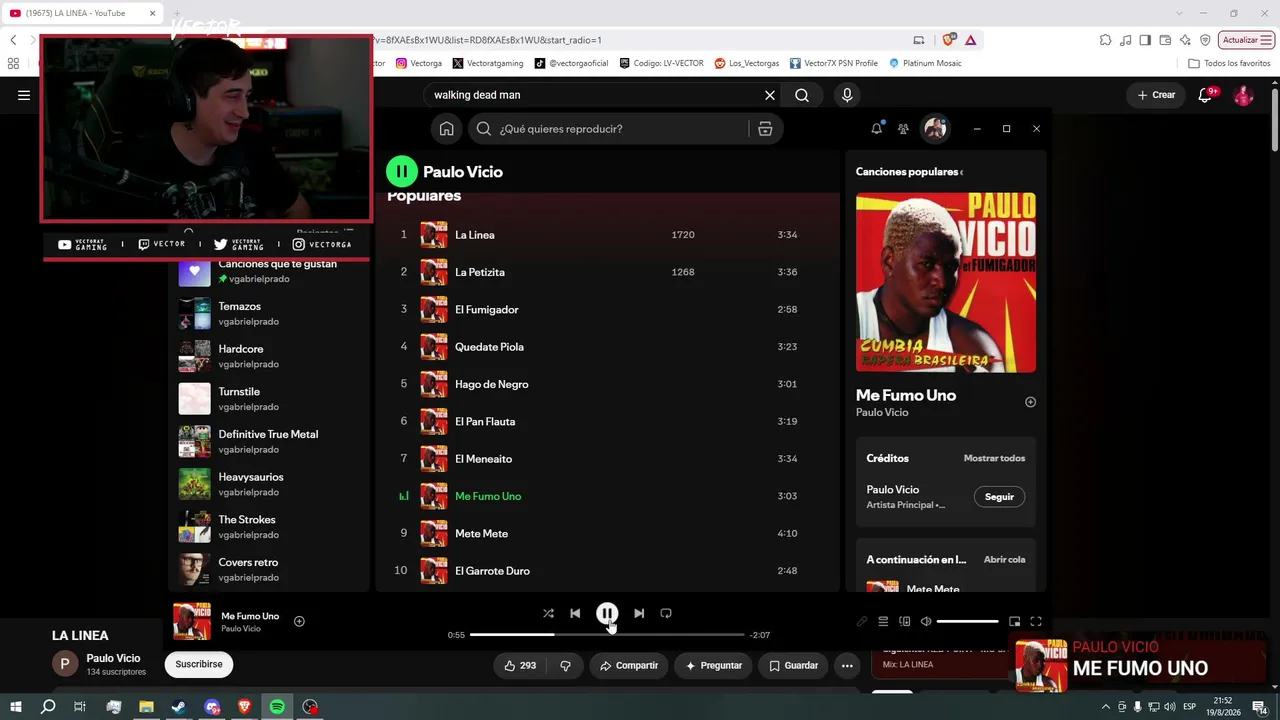The image size is (1280, 720).
Task: Pause using the green Paulo Vicio button
Action: coord(402,171)
